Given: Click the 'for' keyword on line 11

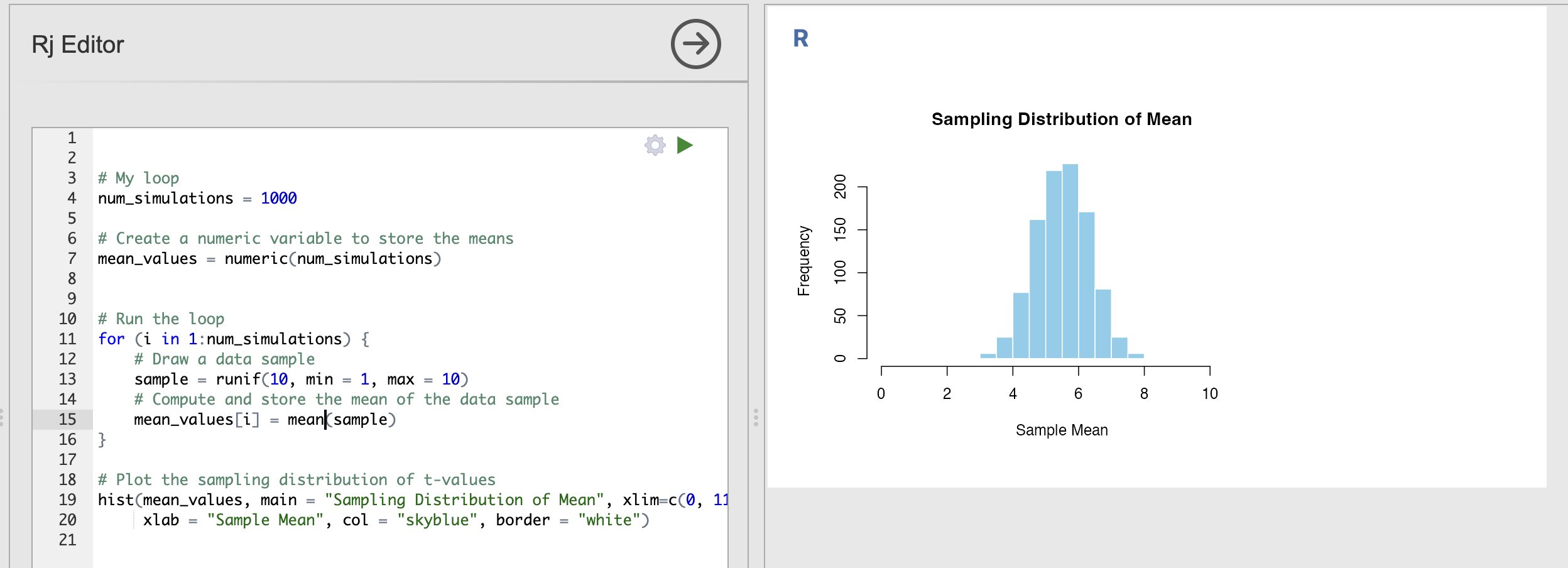Looking at the screenshot, I should tap(111, 339).
